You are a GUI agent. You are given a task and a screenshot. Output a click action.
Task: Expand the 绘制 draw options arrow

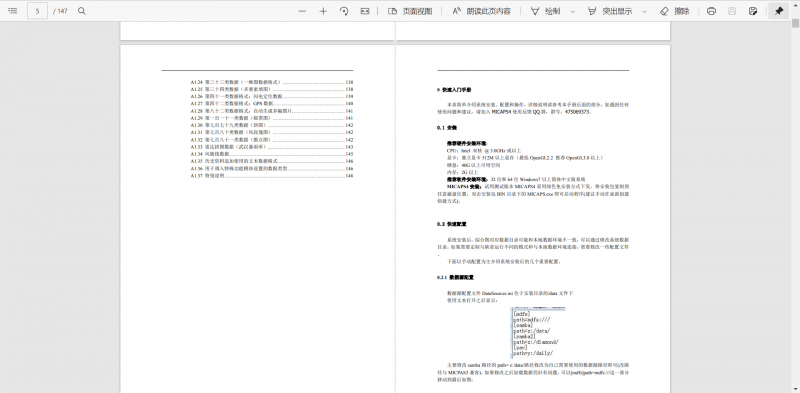(x=572, y=11)
